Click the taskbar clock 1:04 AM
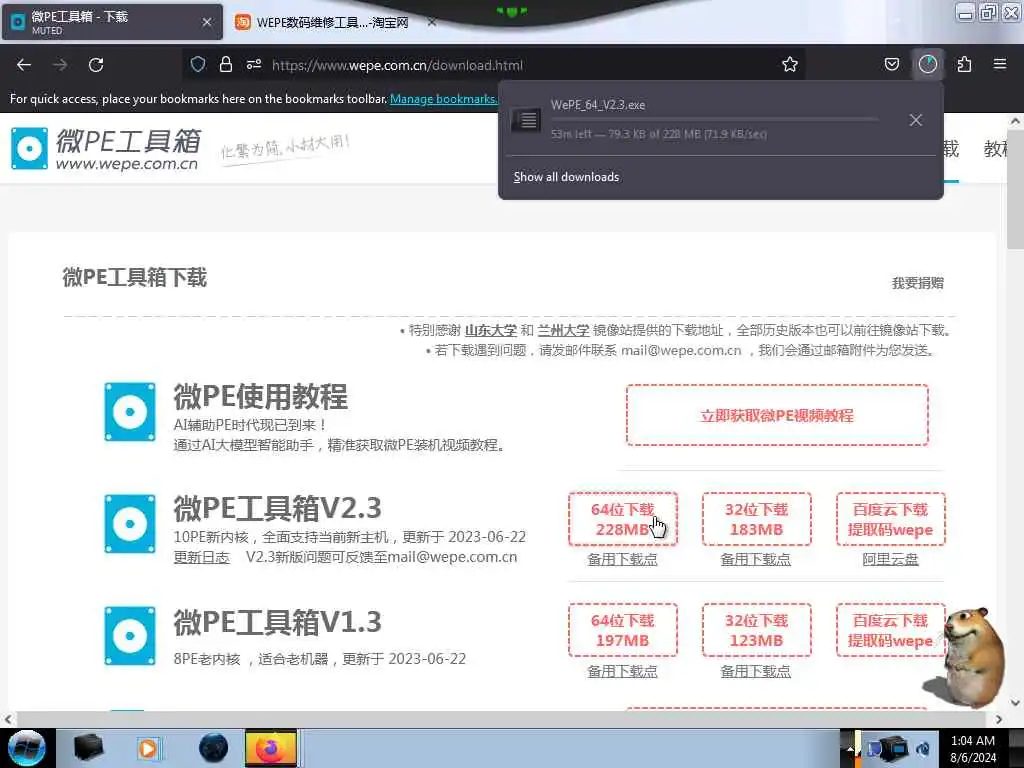Viewport: 1024px width, 768px height. 973,741
